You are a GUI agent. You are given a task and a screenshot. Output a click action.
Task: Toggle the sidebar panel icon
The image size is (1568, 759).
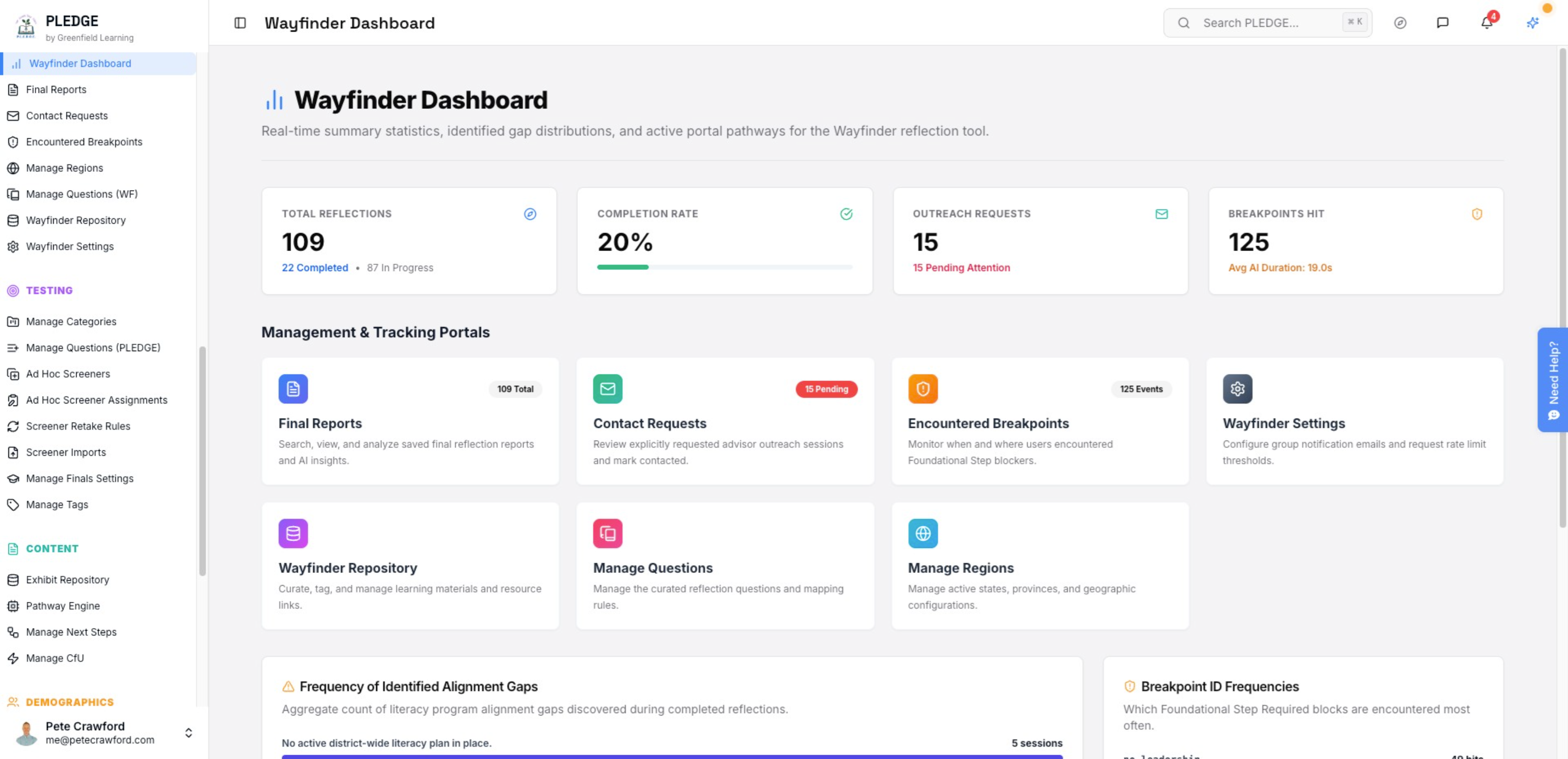click(240, 23)
